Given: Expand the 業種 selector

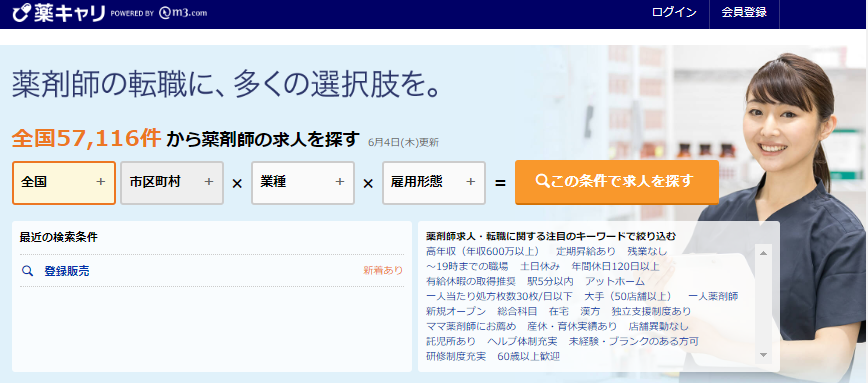Looking at the screenshot, I should [x=303, y=183].
